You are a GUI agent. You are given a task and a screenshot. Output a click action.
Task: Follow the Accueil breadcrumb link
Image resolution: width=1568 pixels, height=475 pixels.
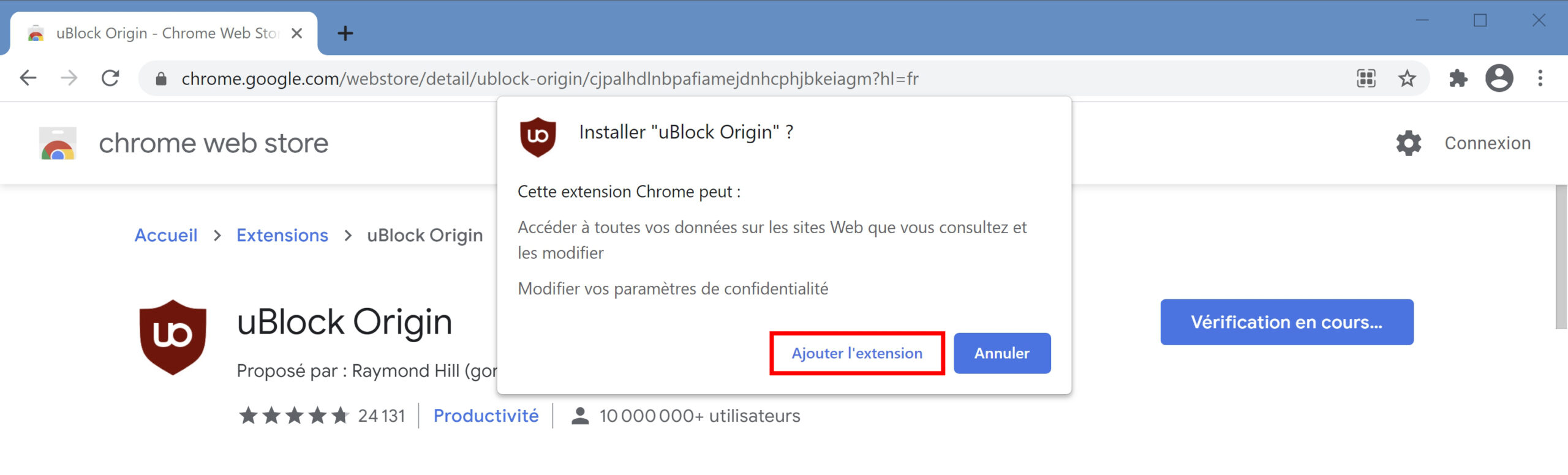pos(166,235)
